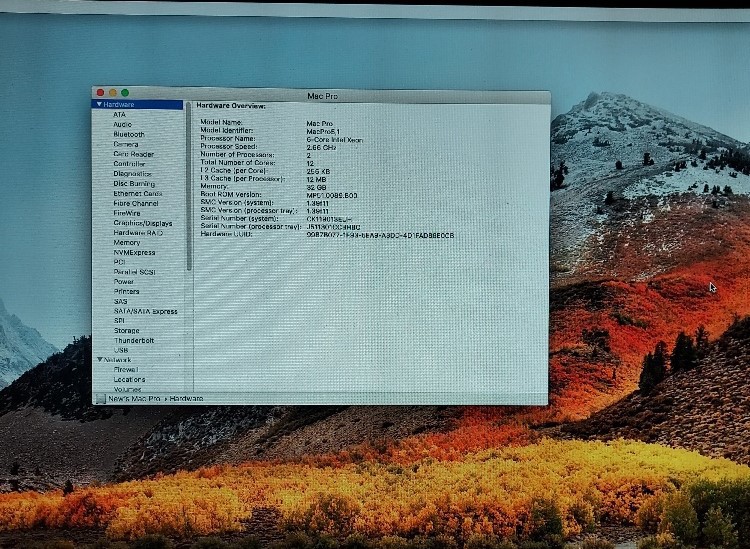Click the Number of Processors label

(x=237, y=154)
